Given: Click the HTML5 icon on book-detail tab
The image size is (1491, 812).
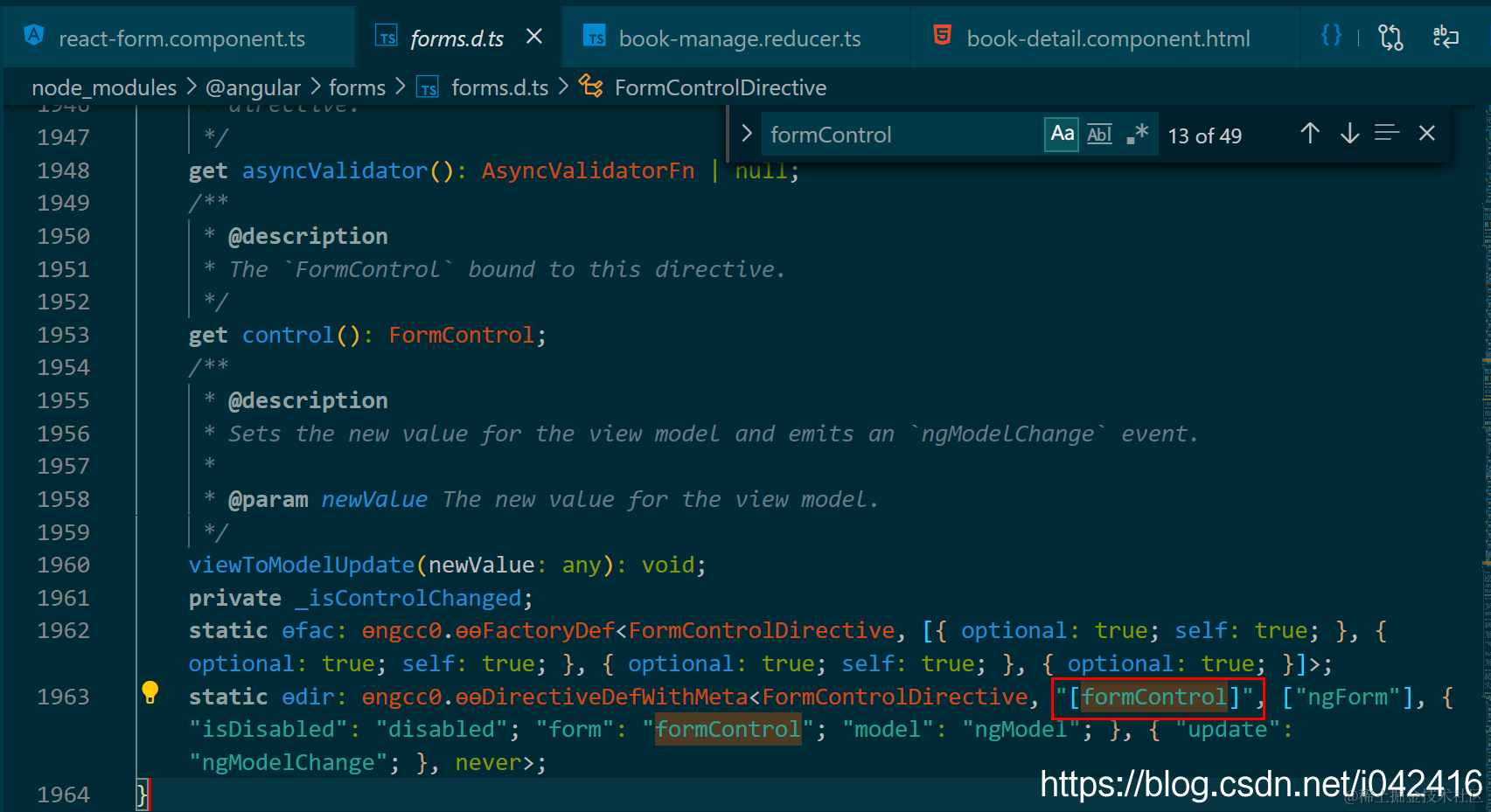Looking at the screenshot, I should 942,36.
